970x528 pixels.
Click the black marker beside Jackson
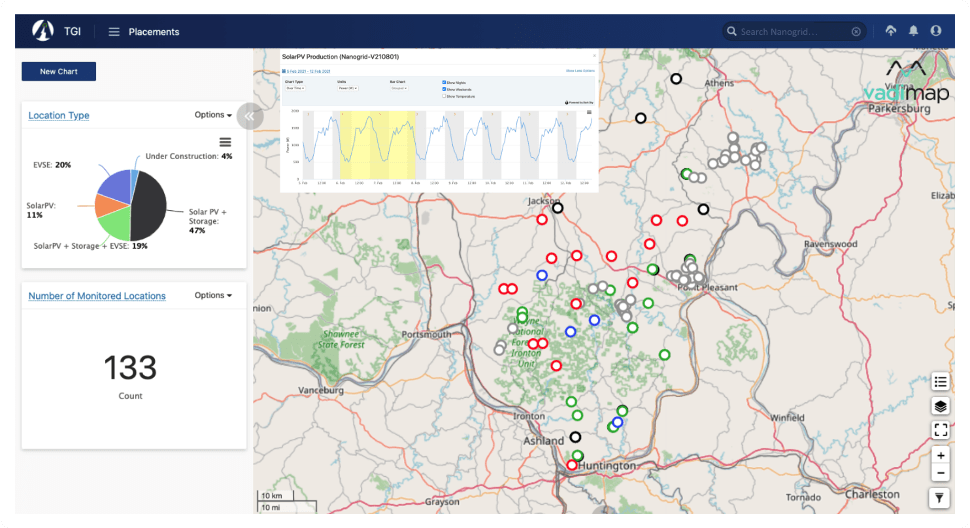pyautogui.click(x=557, y=208)
